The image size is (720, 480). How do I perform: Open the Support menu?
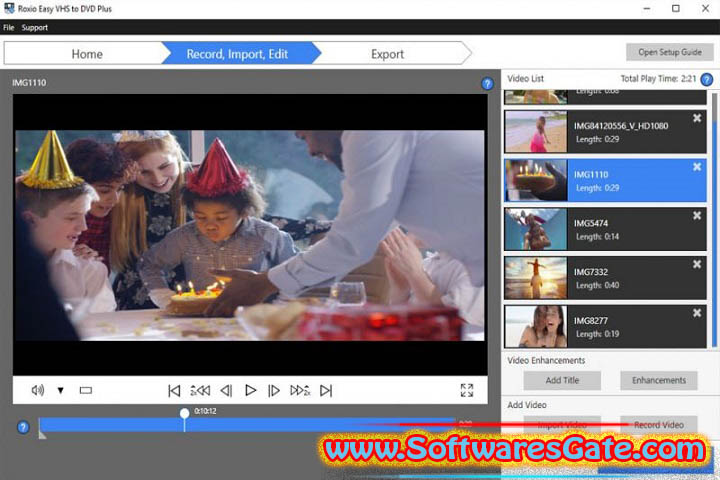(x=34, y=28)
